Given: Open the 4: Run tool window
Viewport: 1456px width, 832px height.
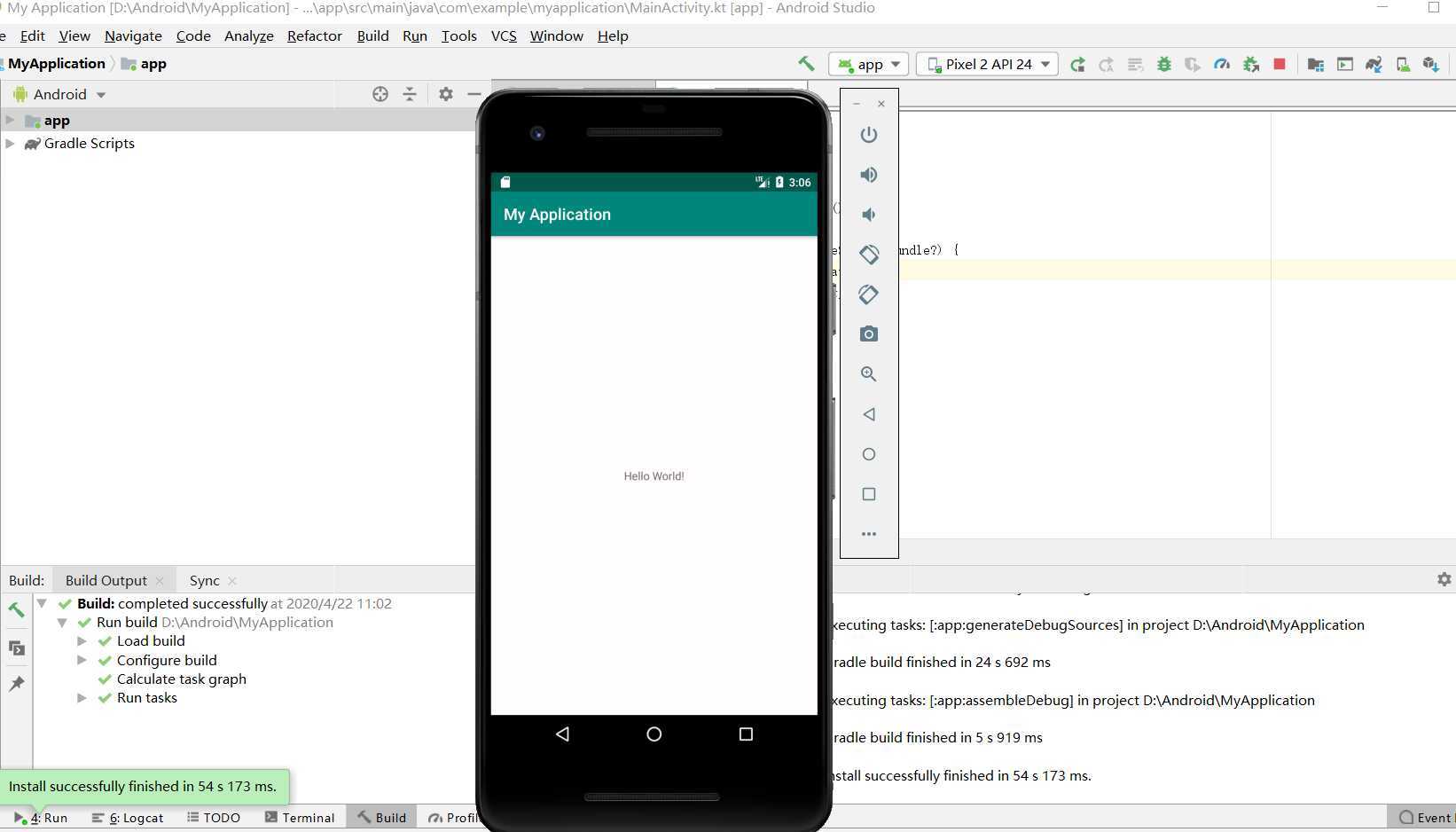Looking at the screenshot, I should point(41,818).
